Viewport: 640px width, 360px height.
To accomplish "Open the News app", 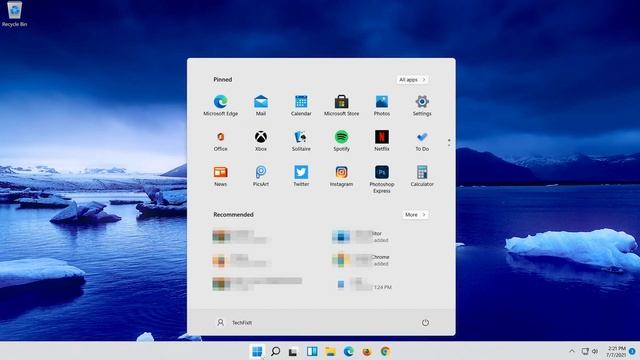I will click(x=220, y=176).
